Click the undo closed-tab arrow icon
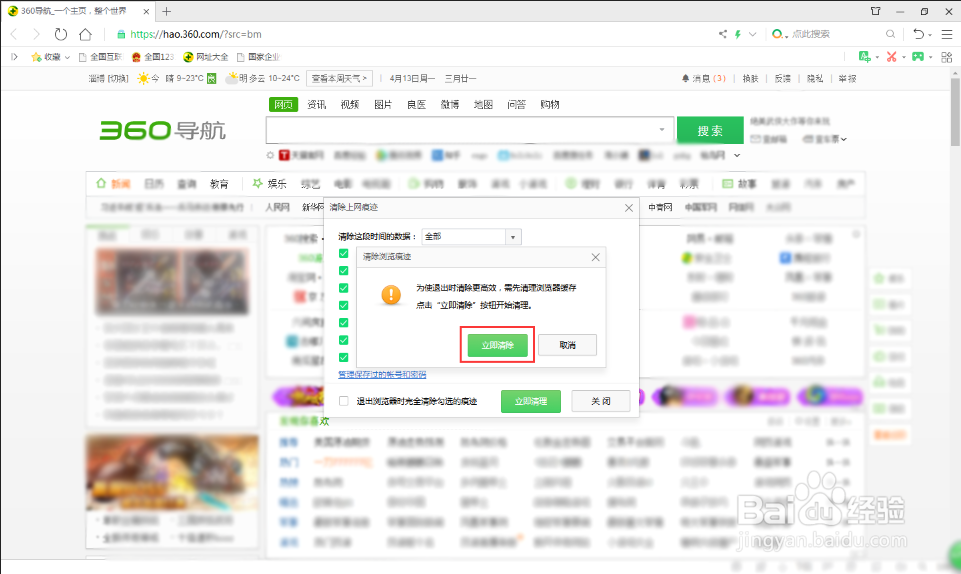The image size is (961, 574). pyautogui.click(x=917, y=34)
